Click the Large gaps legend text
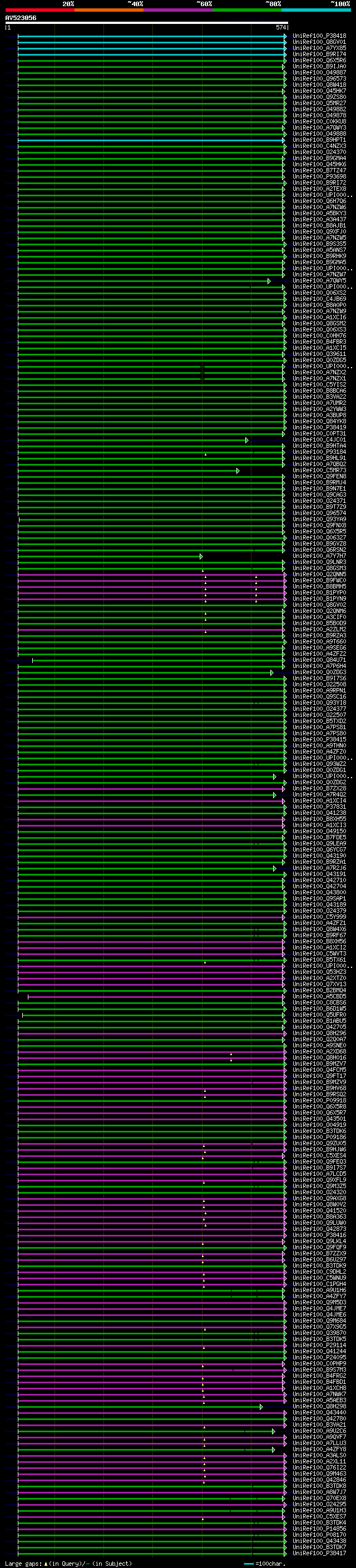This screenshot has height=1568, width=356. [68, 1563]
